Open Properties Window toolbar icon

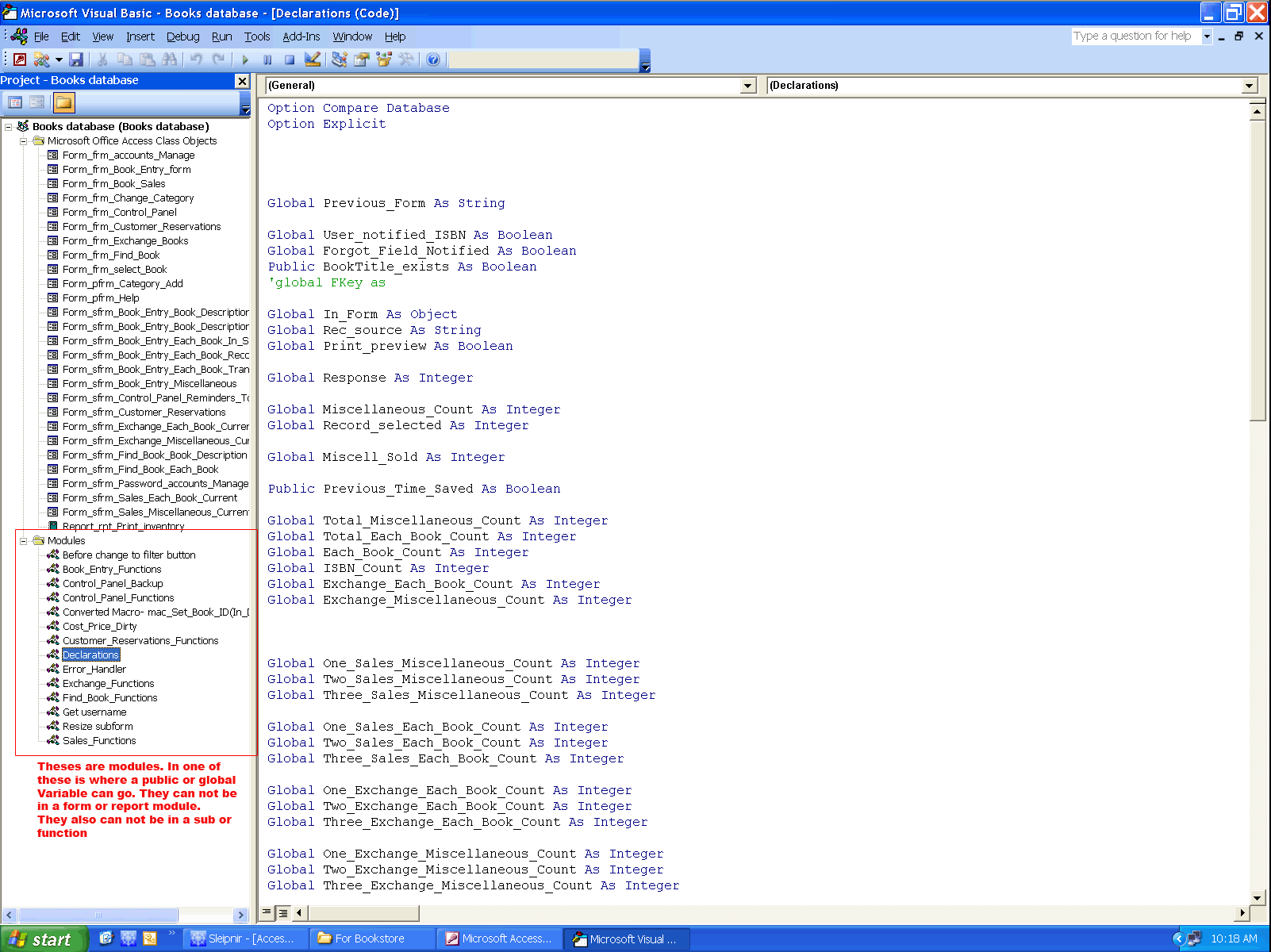pos(362,59)
